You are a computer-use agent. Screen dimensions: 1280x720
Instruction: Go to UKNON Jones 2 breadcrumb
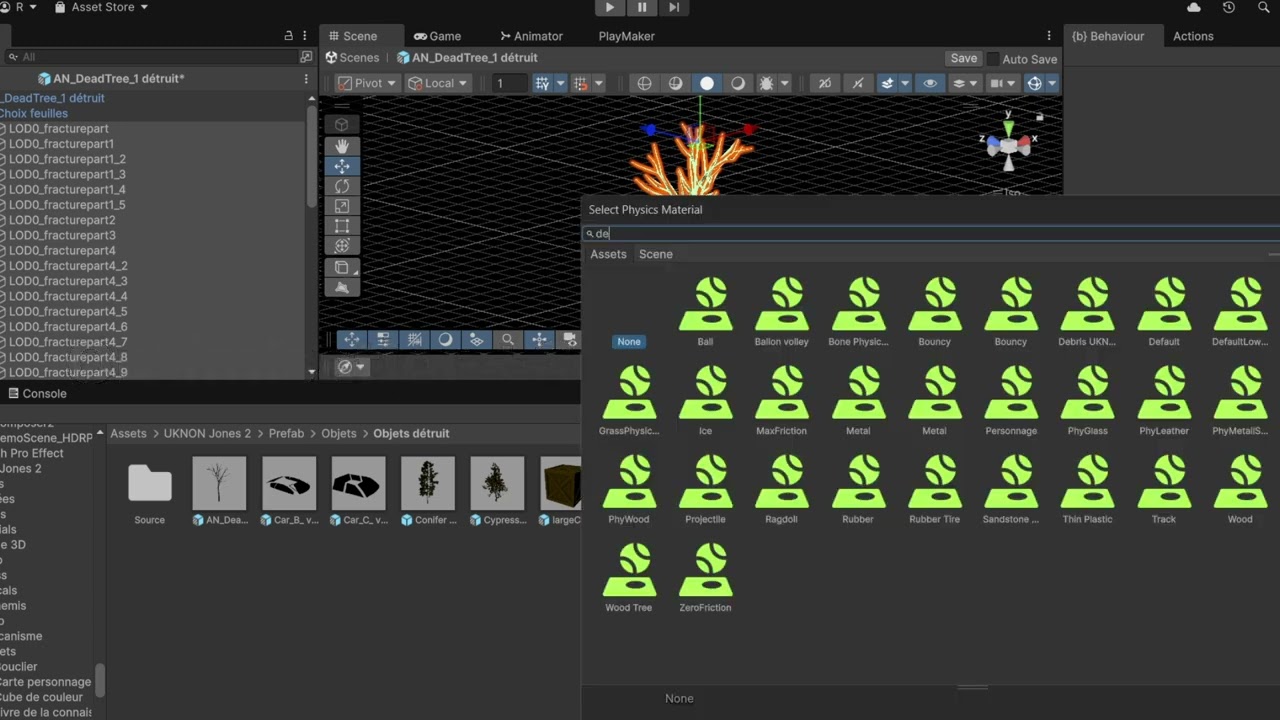[x=207, y=433]
